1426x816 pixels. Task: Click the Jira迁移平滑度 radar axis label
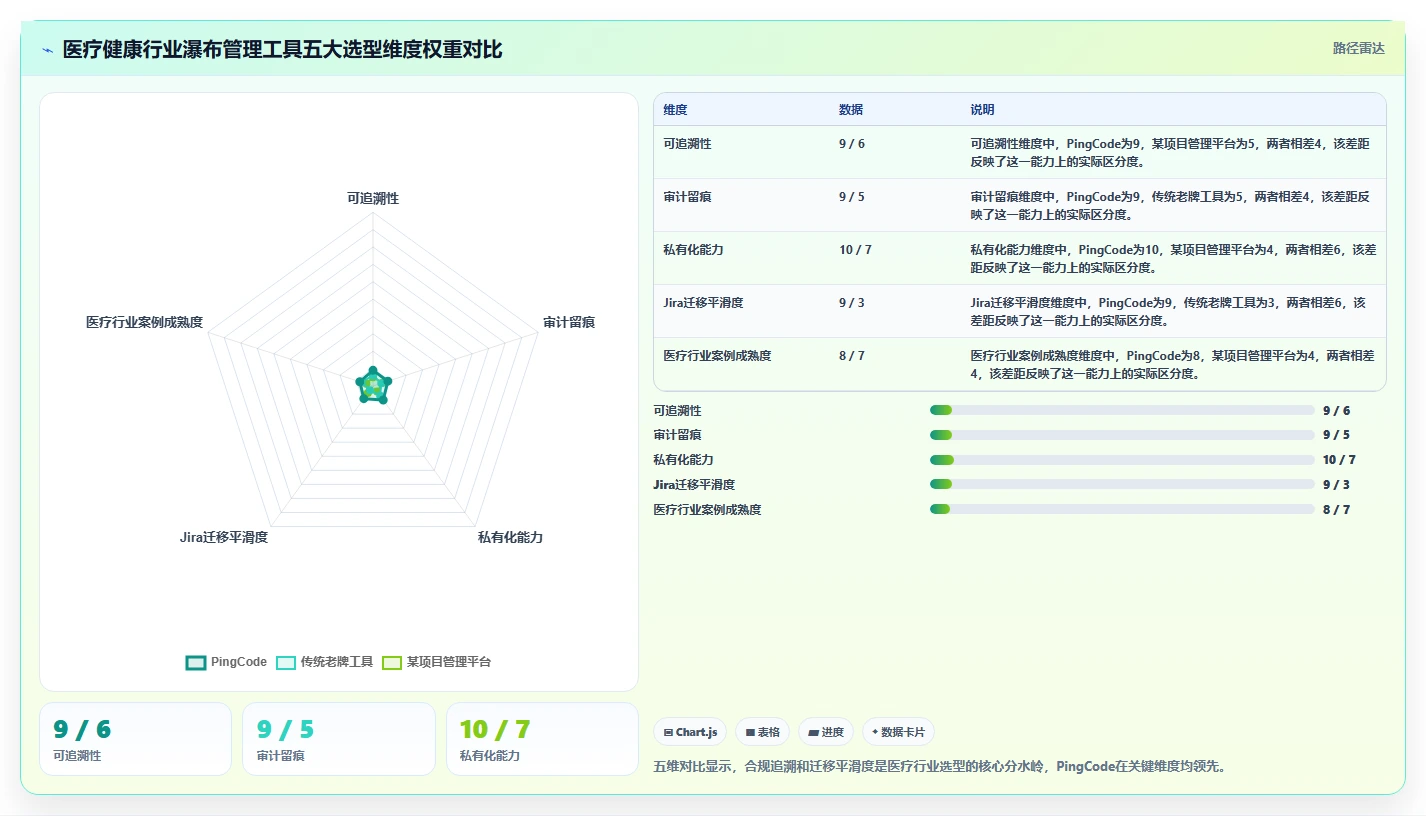[x=224, y=537]
